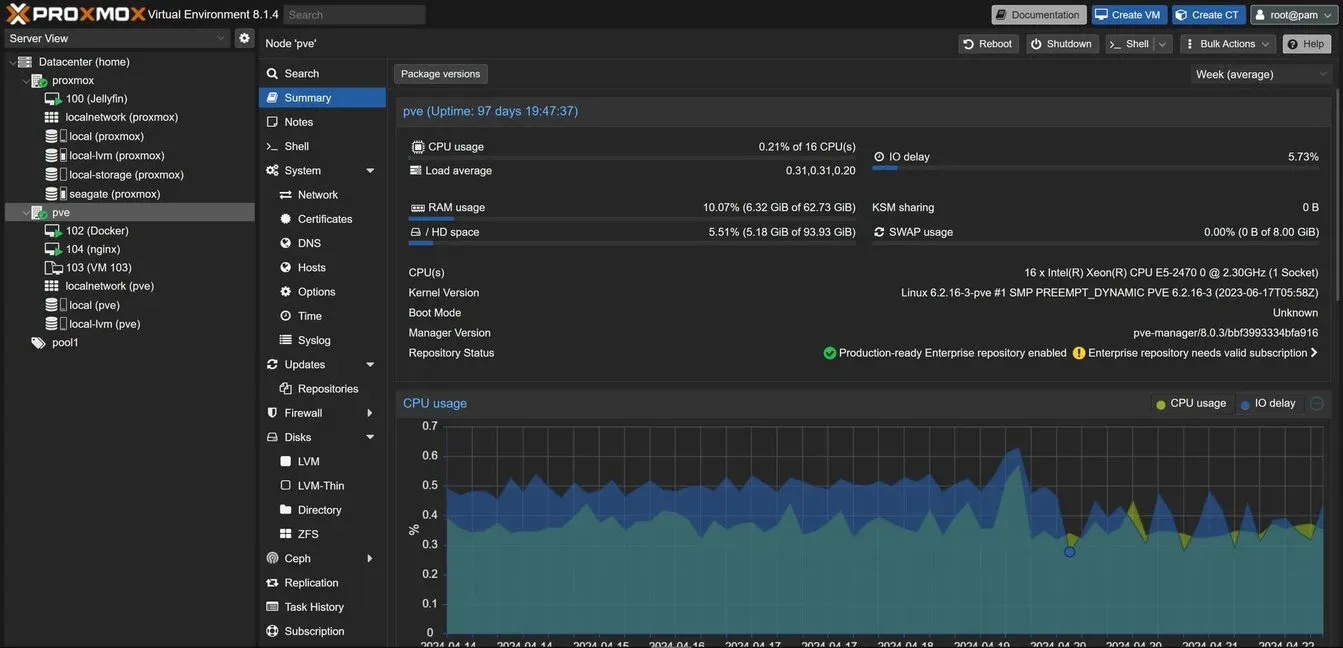
Task: Click the seagate (proxmox) storage icon
Action: [56, 194]
